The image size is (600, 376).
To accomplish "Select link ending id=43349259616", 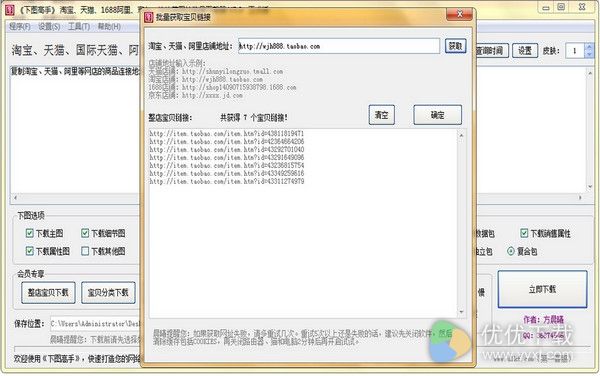I will click(227, 174).
